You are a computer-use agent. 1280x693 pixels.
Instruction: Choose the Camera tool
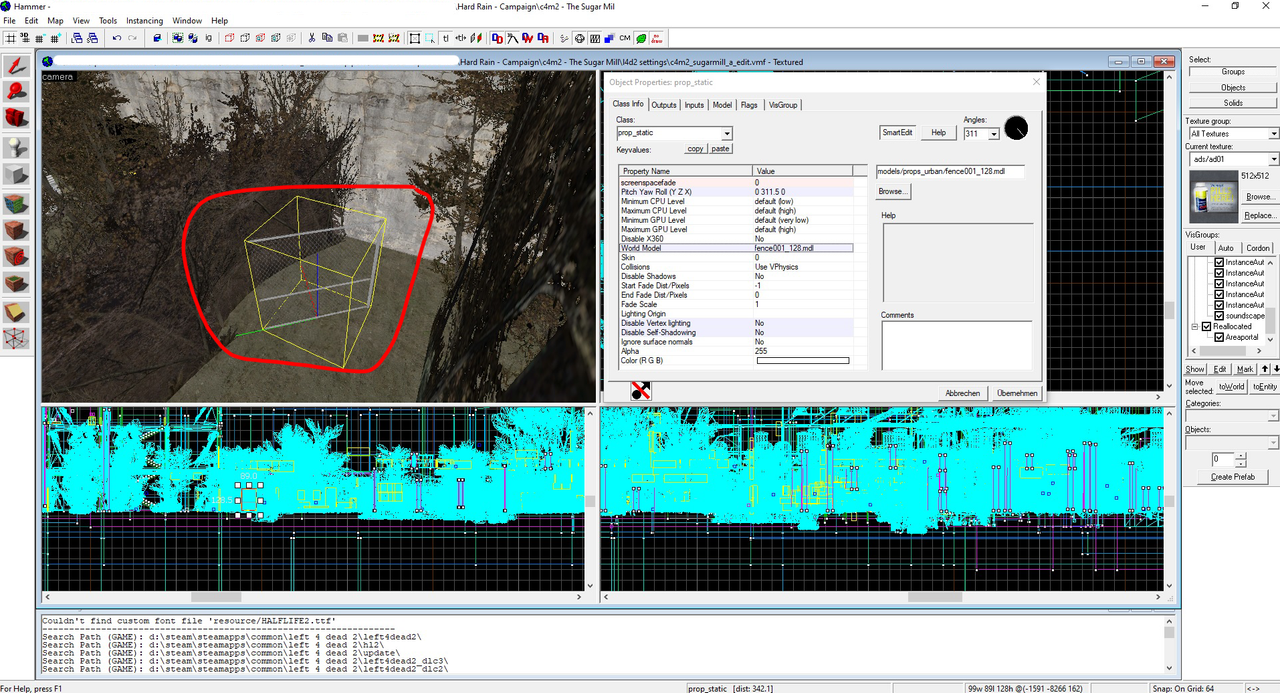(x=16, y=117)
